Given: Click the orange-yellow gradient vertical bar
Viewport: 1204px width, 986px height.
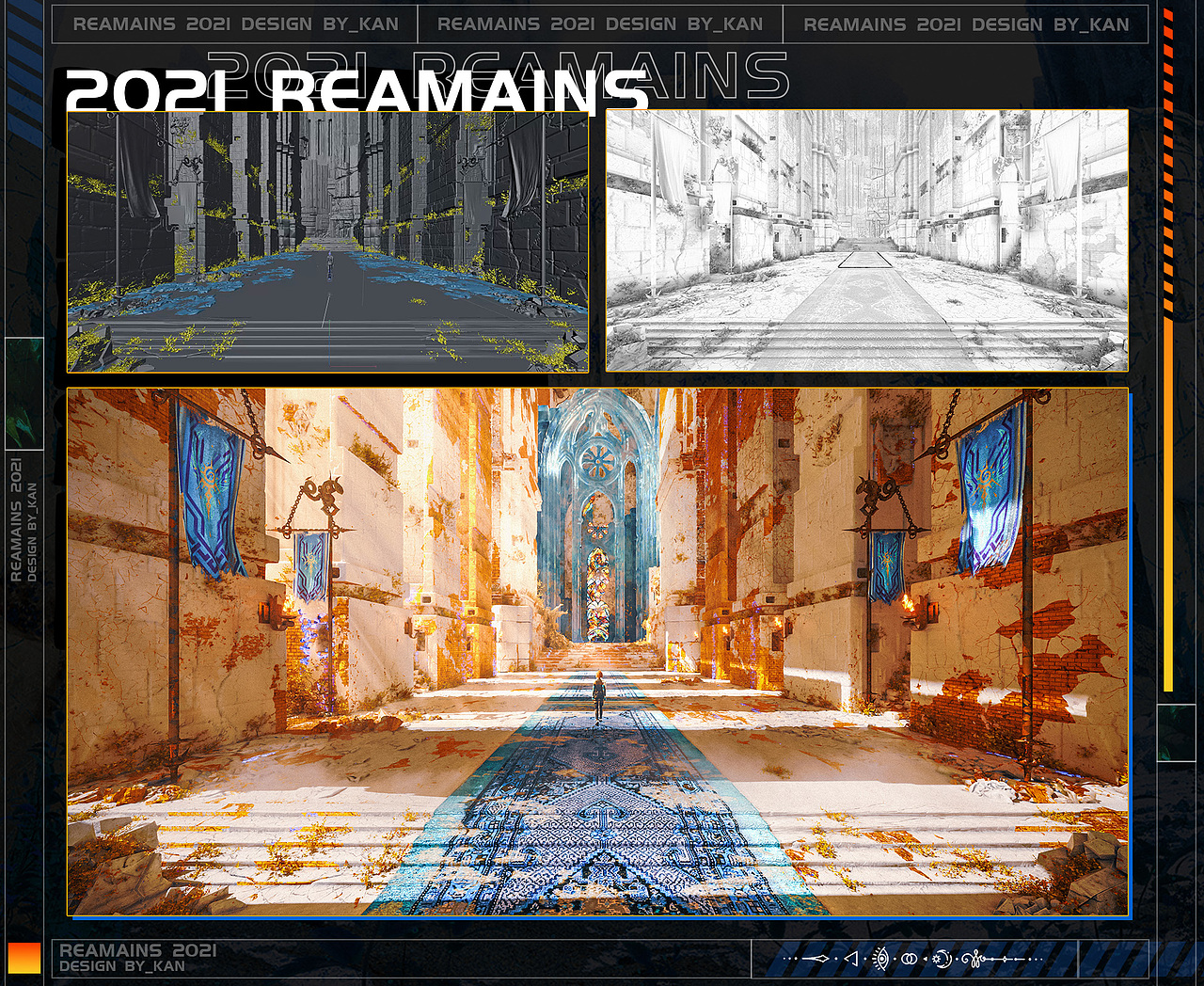Looking at the screenshot, I should click(1168, 505).
